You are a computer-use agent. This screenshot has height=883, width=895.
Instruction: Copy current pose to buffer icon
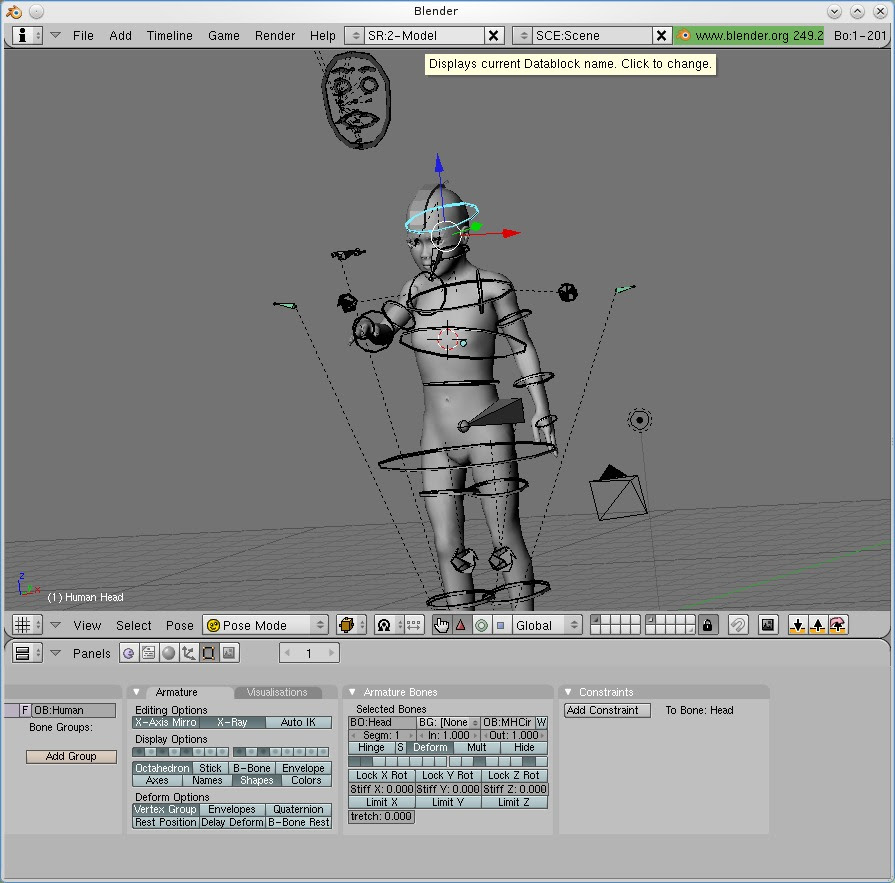tap(797, 626)
